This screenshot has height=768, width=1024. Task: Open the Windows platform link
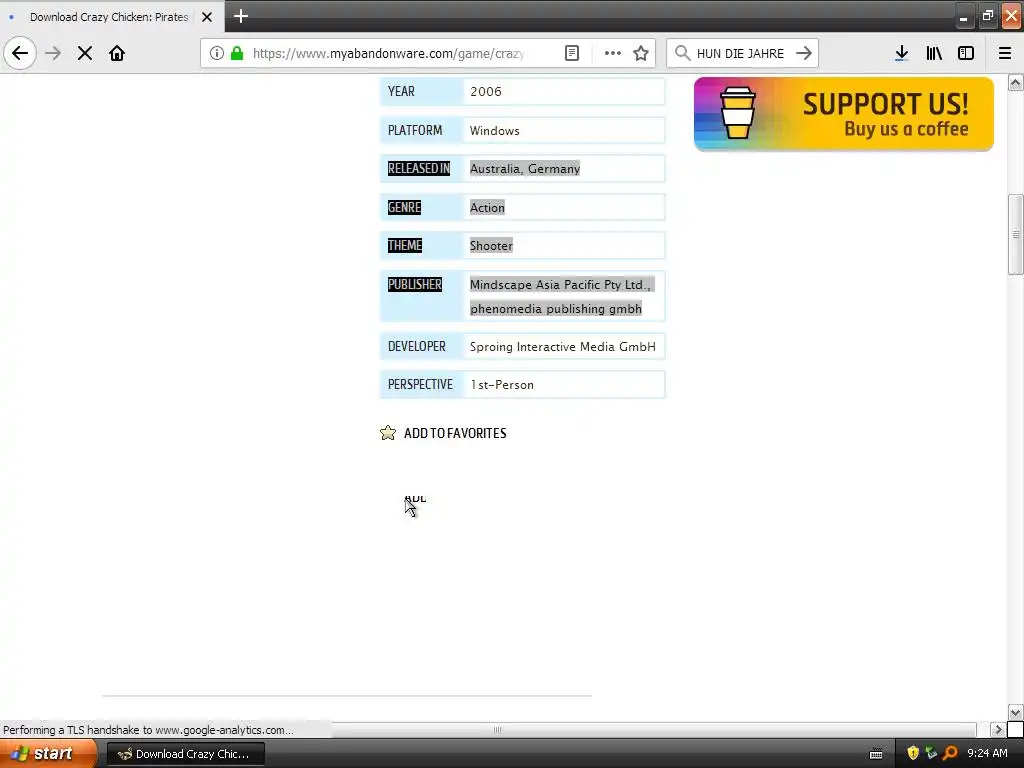pyautogui.click(x=494, y=131)
